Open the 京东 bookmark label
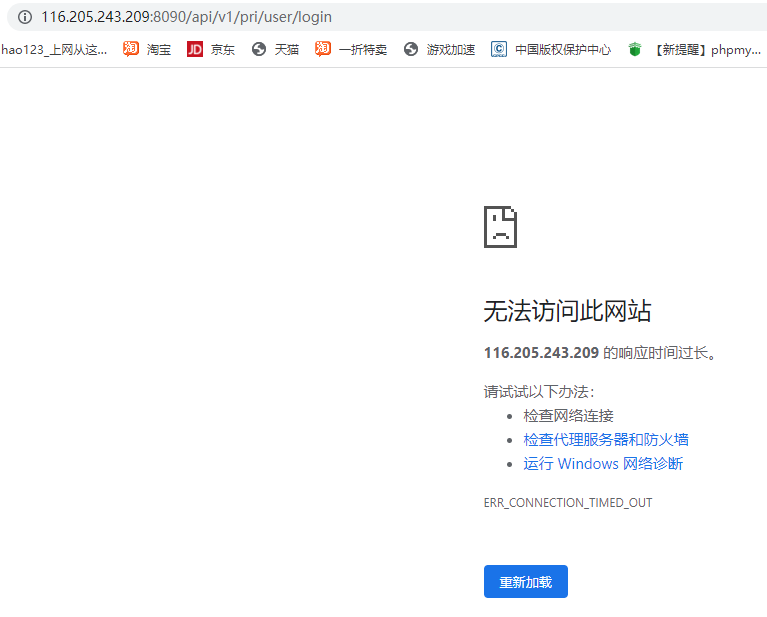767x617 pixels. [223, 49]
